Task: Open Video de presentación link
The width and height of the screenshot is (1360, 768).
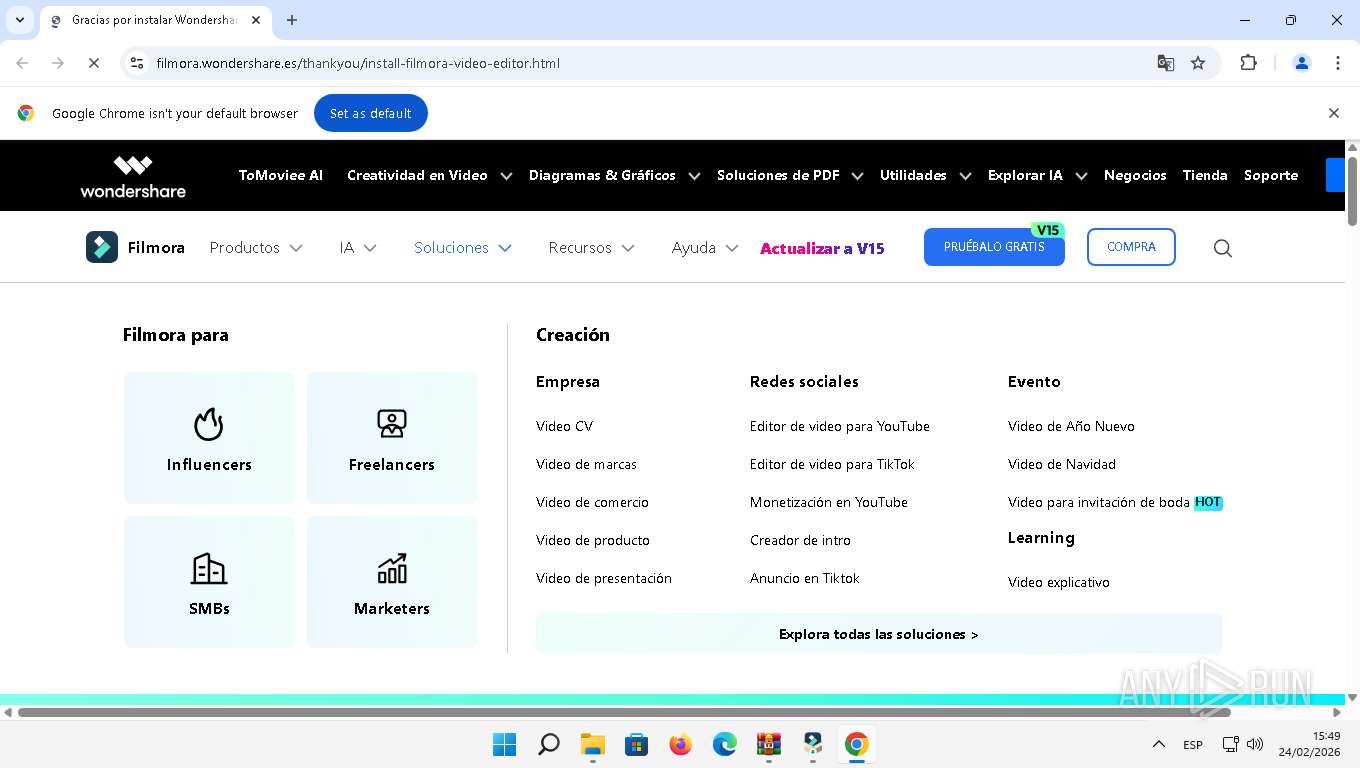Action: [x=604, y=578]
